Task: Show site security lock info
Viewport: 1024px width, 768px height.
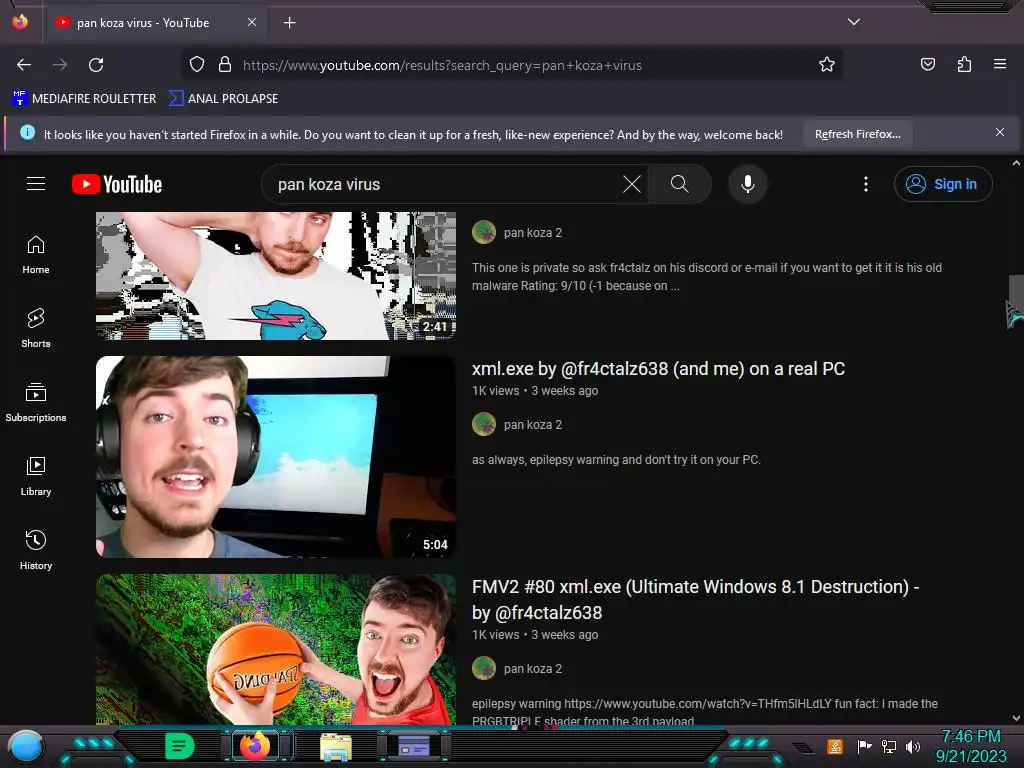Action: click(225, 65)
